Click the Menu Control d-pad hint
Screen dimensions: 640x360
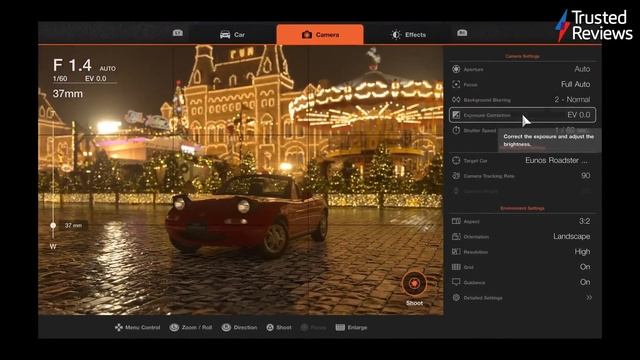(x=137, y=327)
